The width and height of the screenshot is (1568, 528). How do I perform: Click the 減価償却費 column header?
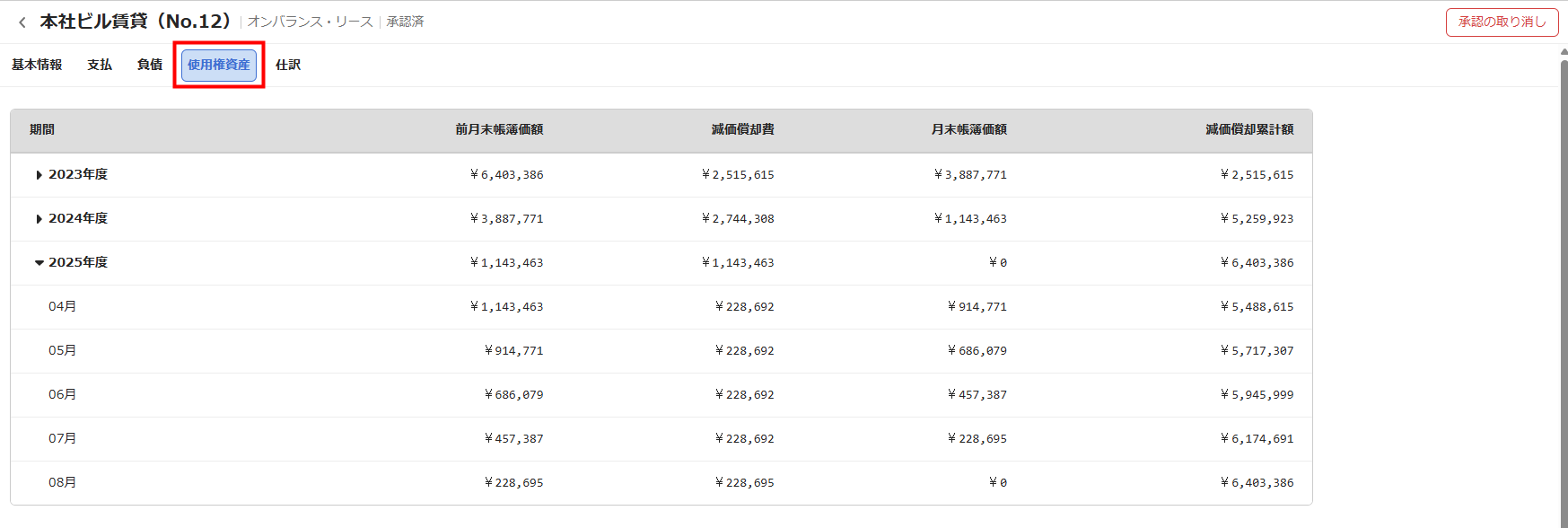point(742,130)
